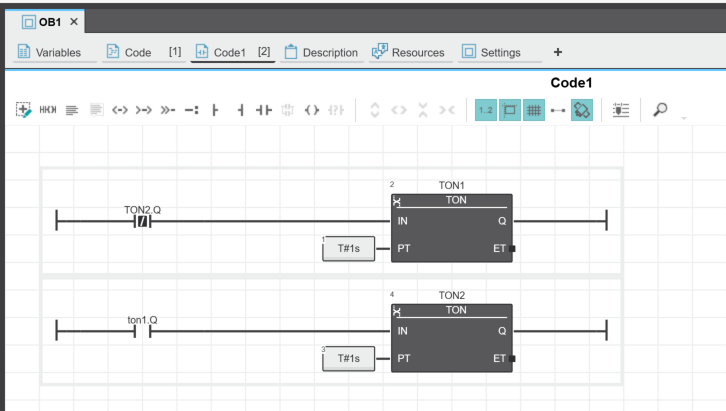Select the T#1s input on TON1
726x411 pixels.
pyautogui.click(x=348, y=250)
